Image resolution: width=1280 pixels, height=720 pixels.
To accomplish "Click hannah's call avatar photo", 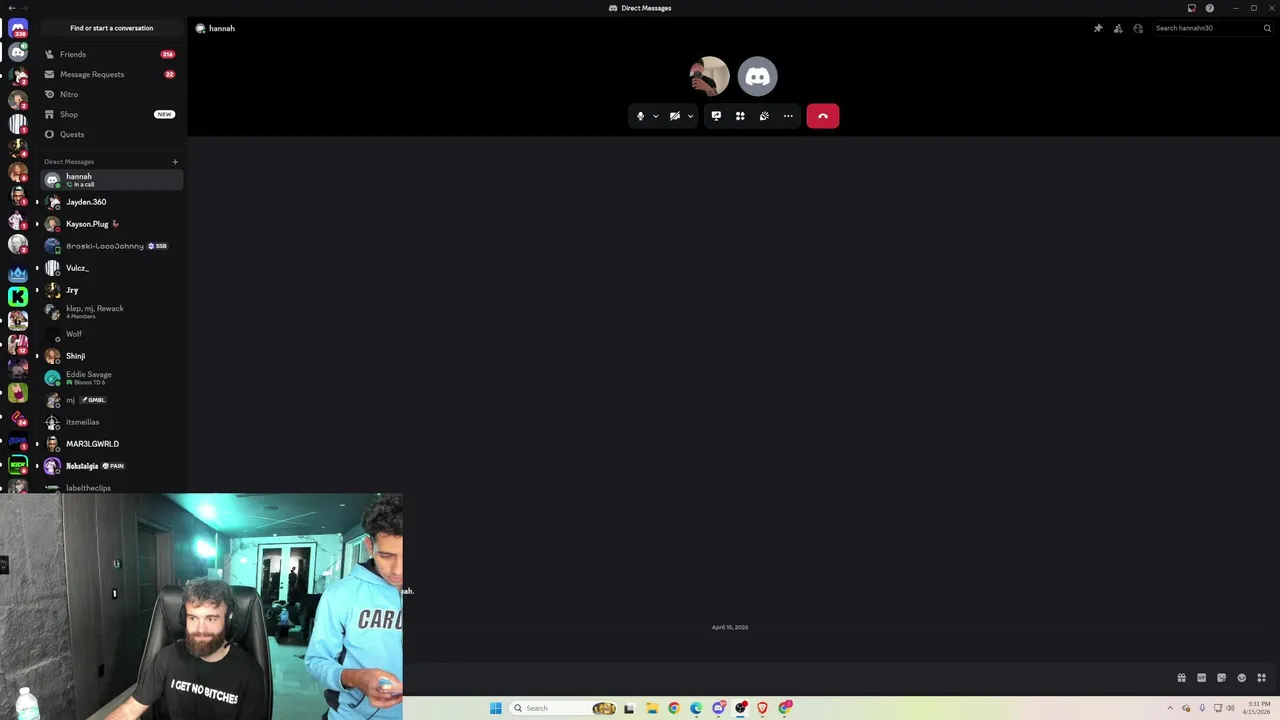I will tap(709, 76).
